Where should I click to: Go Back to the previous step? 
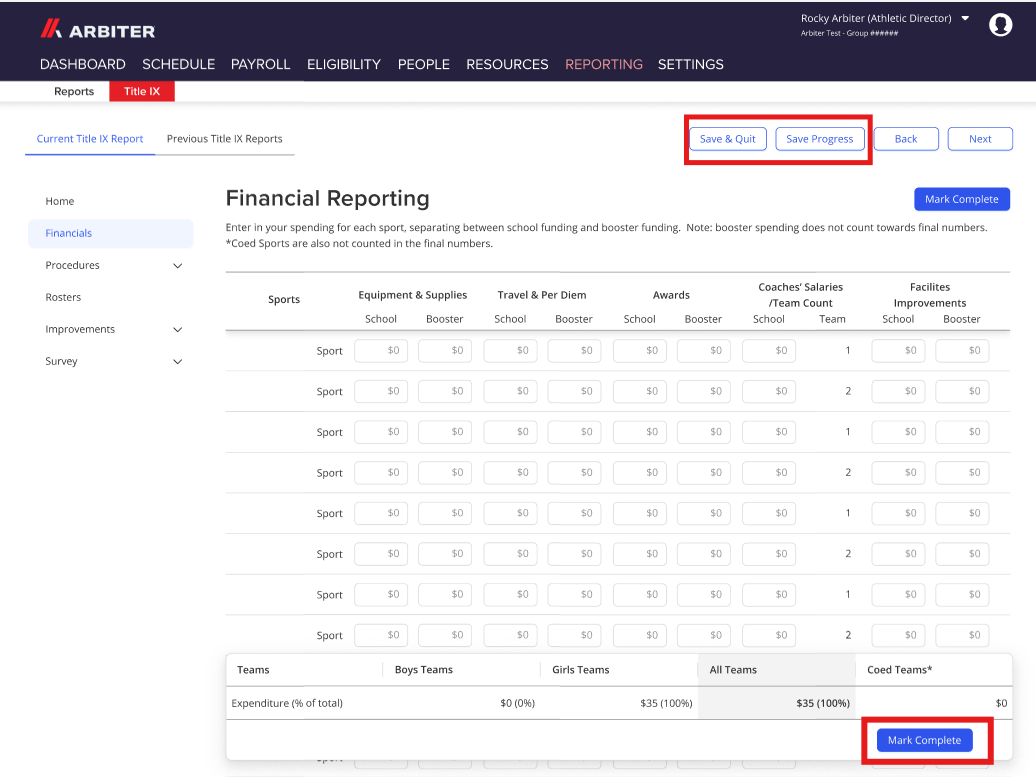point(906,139)
